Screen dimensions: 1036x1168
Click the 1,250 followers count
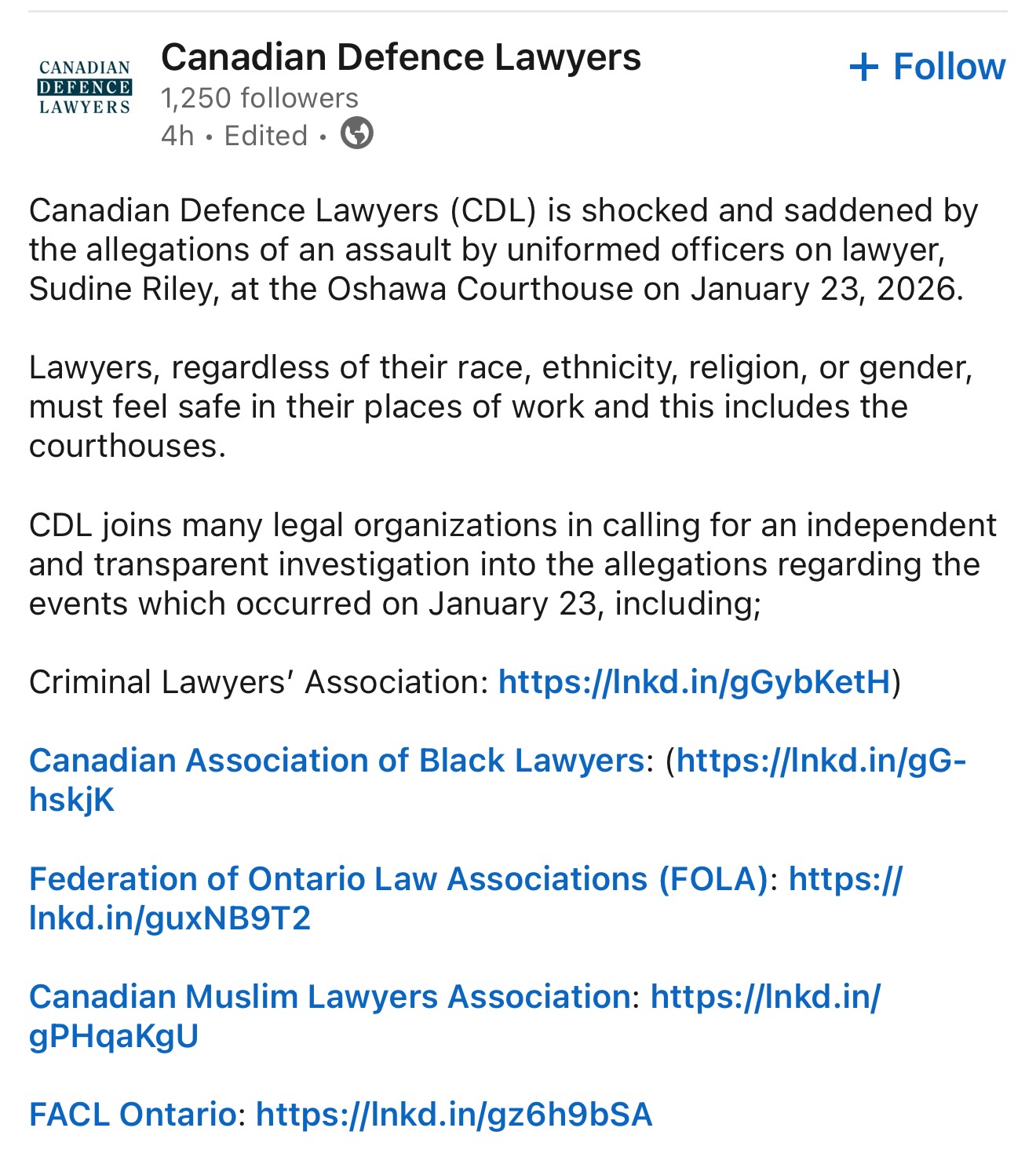[259, 98]
